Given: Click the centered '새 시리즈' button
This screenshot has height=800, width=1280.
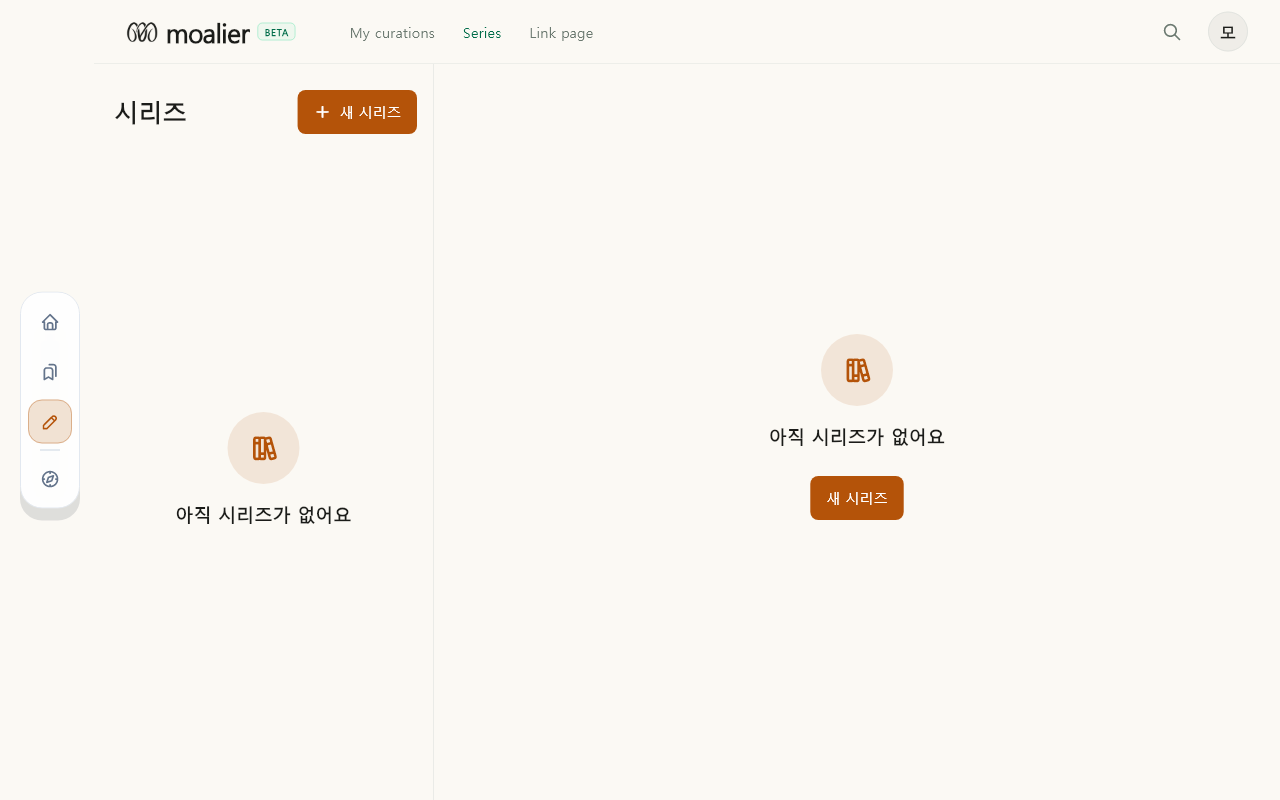Looking at the screenshot, I should point(857,498).
